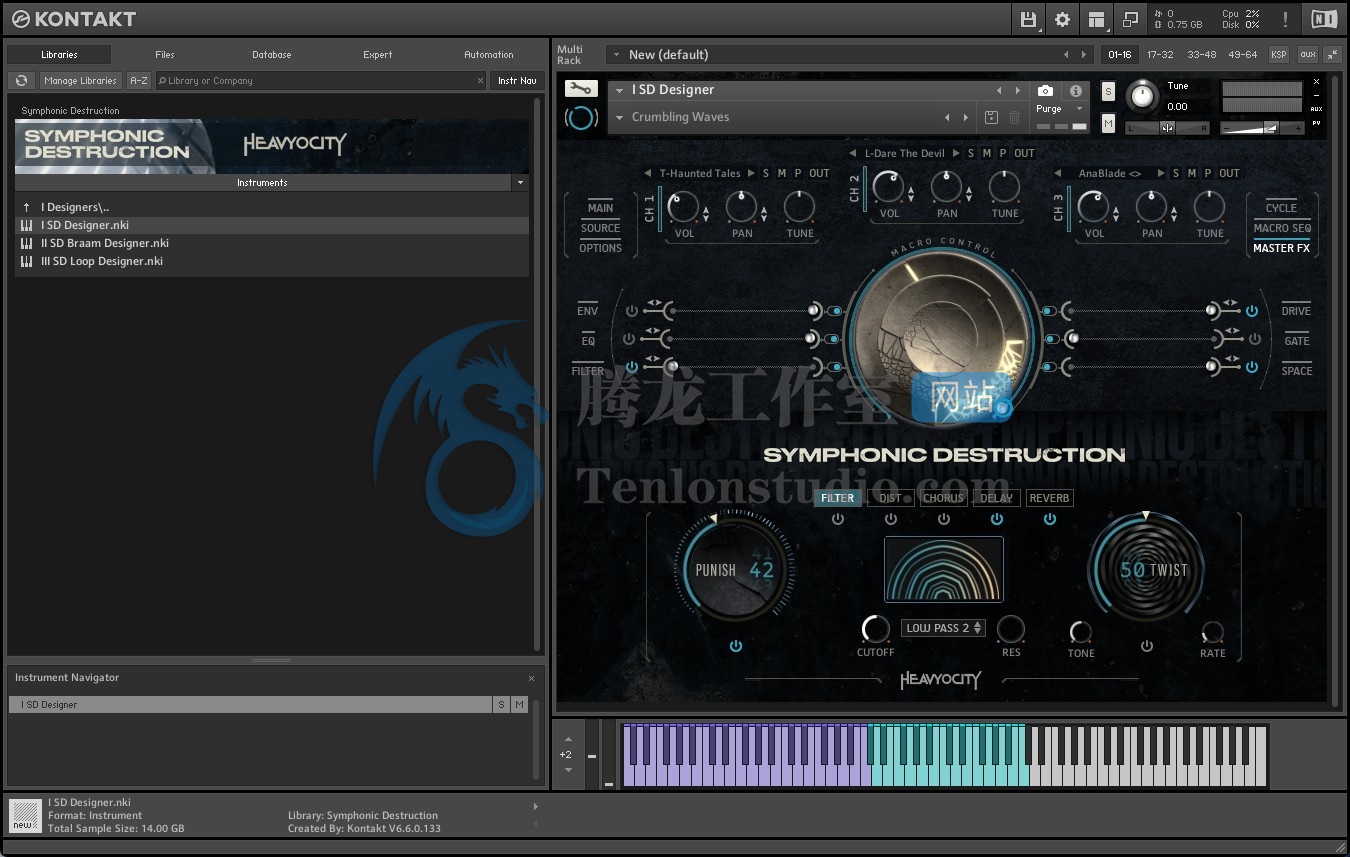Open CH 2 VOL stepper arrows
Viewport: 1350px width, 857px height.
pyautogui.click(x=911, y=192)
